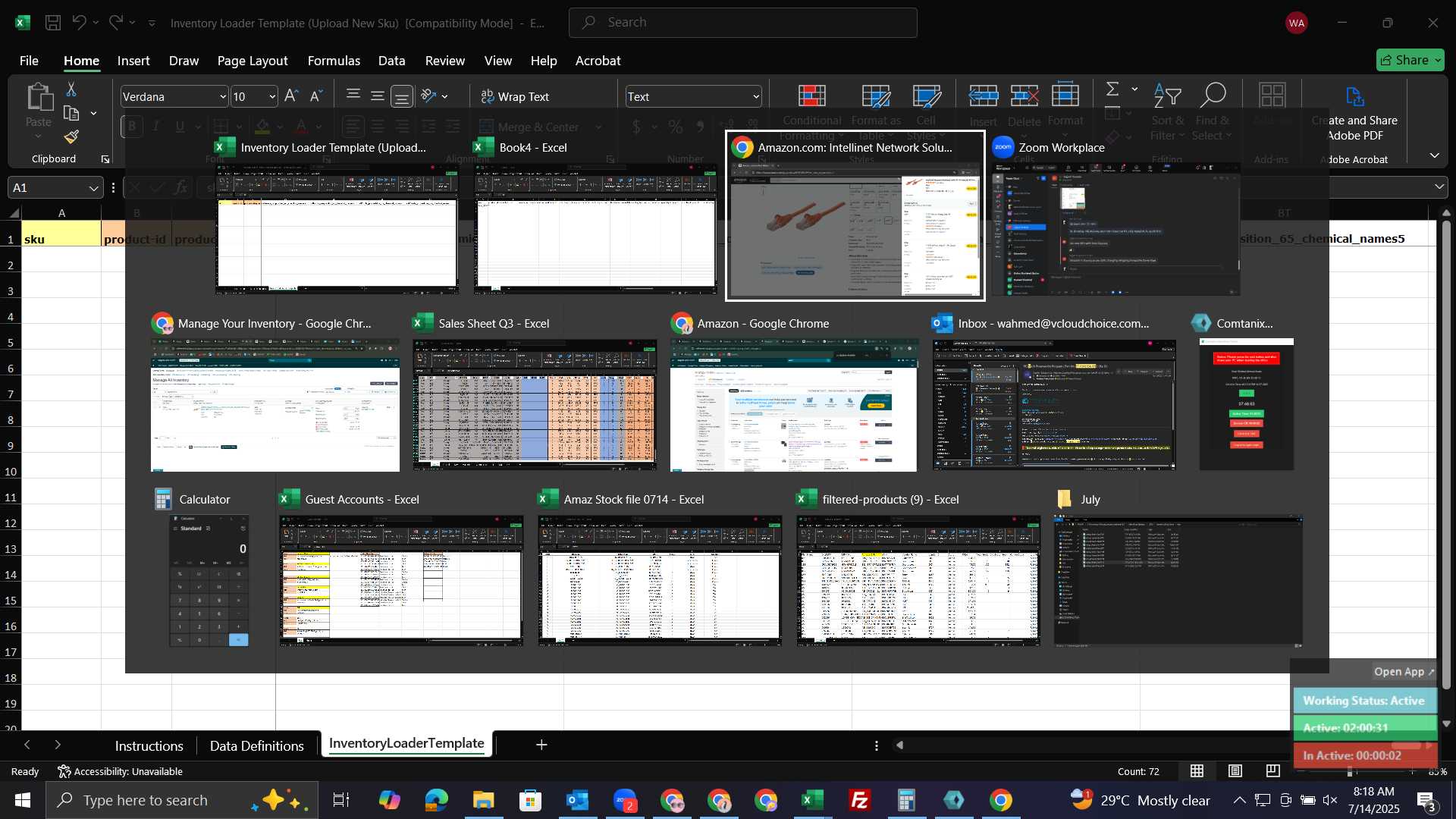Click the Excel Search box

pos(743,23)
